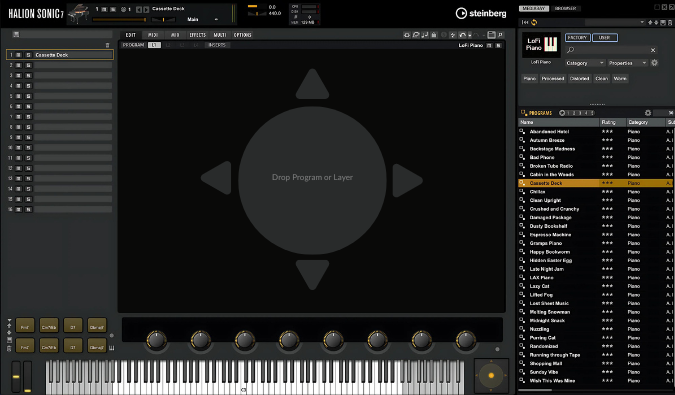Click the sphere control orange dot
The height and width of the screenshot is (395, 675).
click(x=491, y=375)
